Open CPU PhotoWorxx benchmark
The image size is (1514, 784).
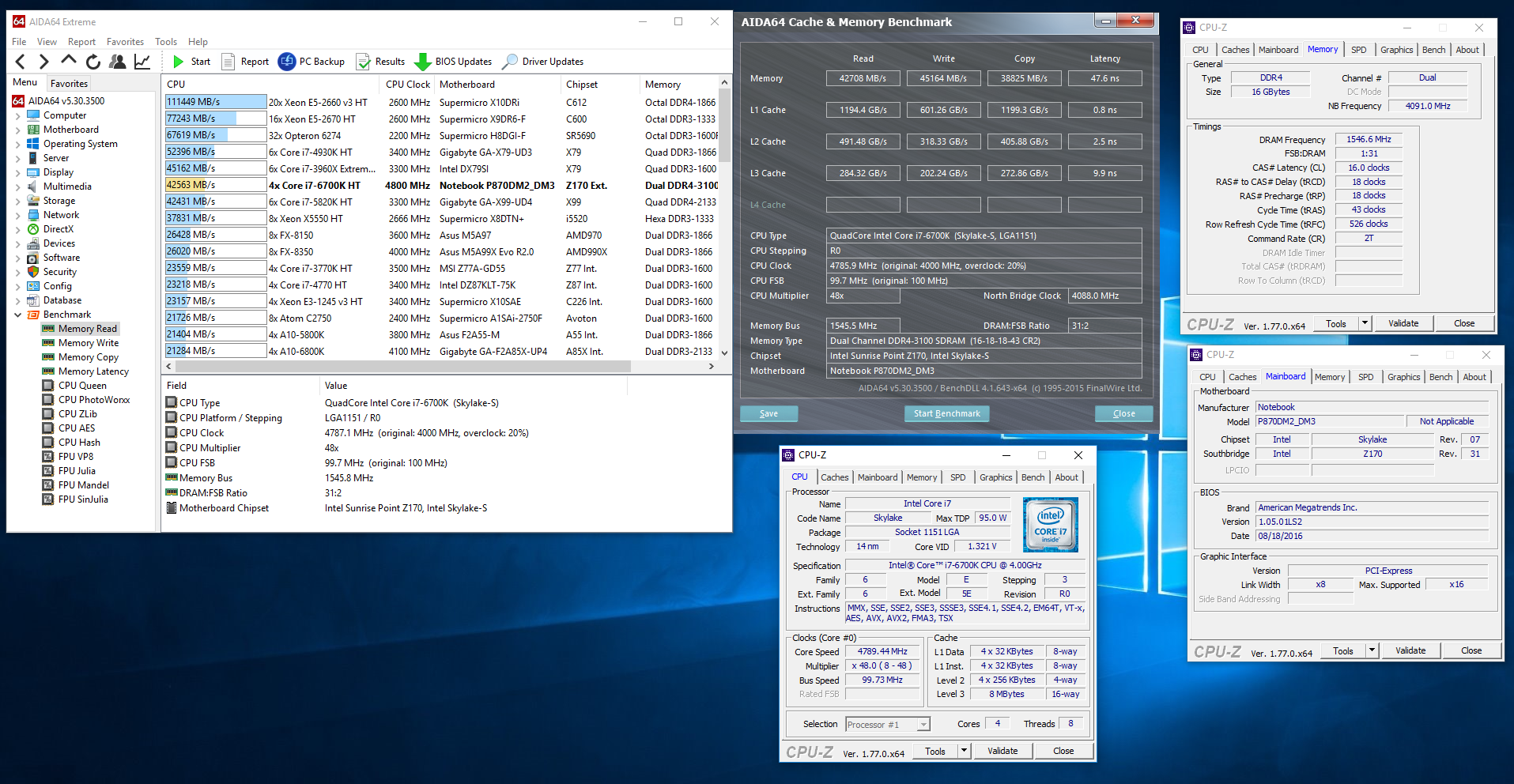point(94,400)
